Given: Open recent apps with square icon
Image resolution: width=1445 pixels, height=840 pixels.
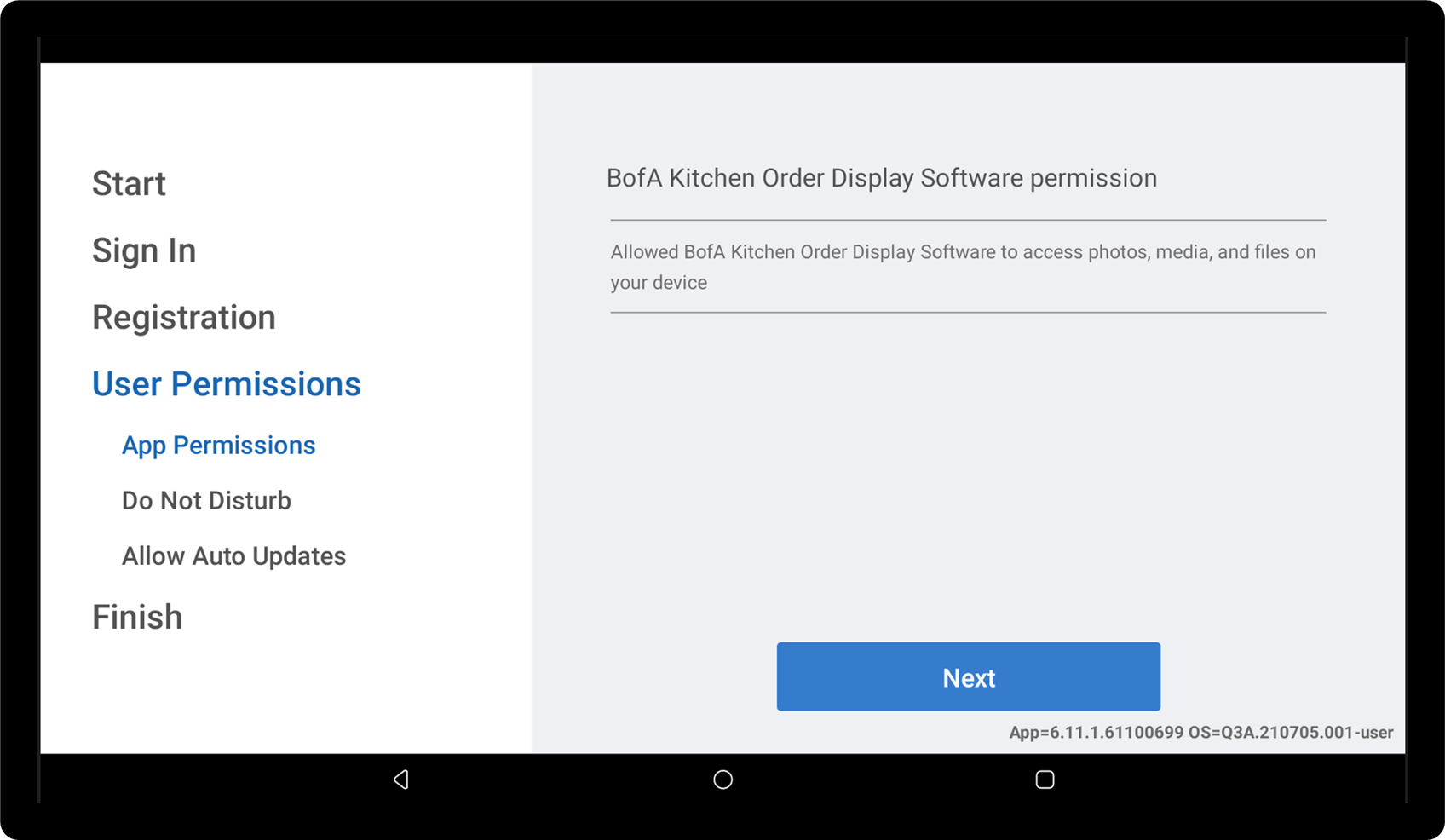Looking at the screenshot, I should click(x=1045, y=780).
